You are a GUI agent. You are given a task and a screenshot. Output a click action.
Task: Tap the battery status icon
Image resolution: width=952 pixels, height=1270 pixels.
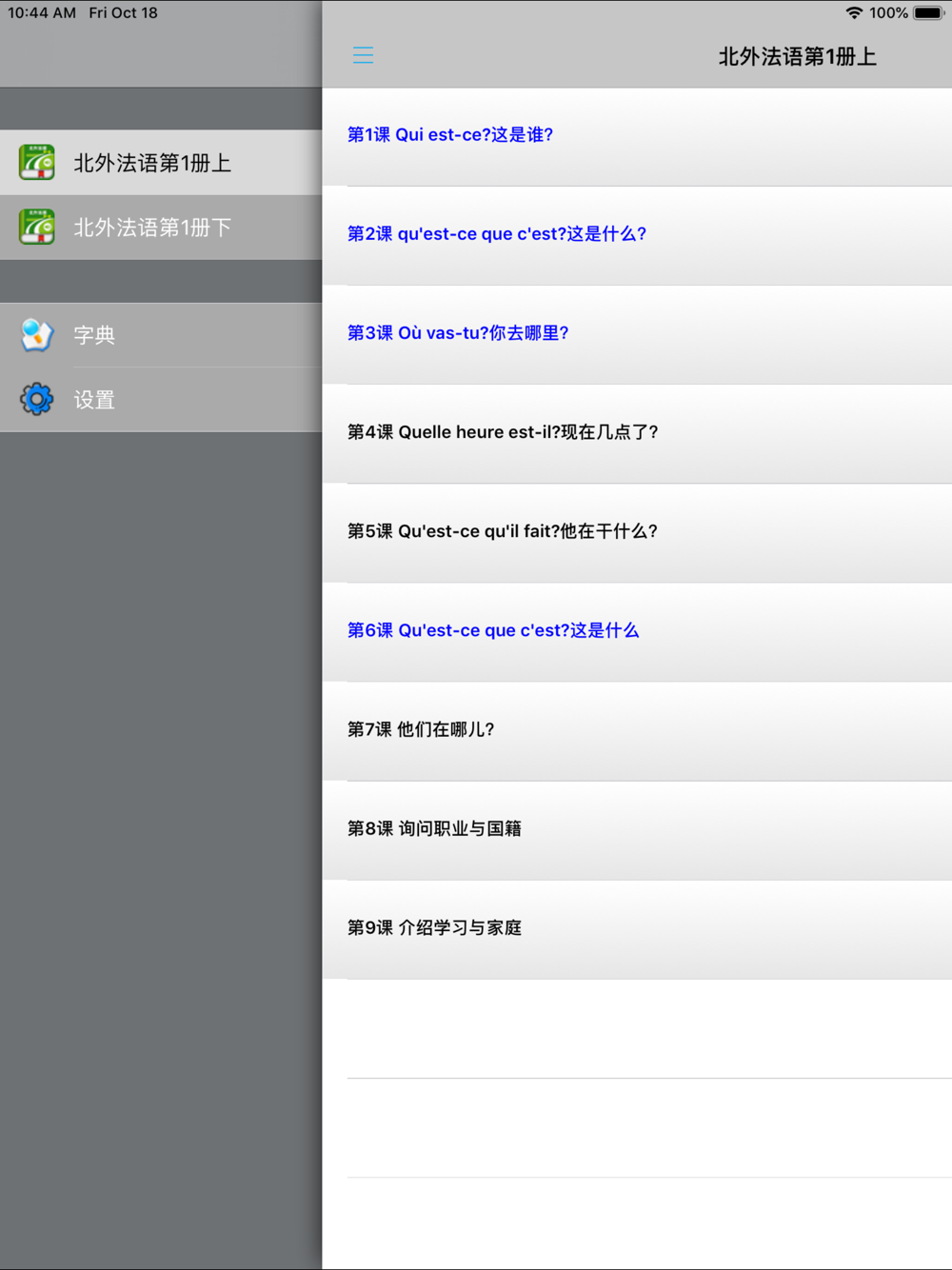[929, 13]
